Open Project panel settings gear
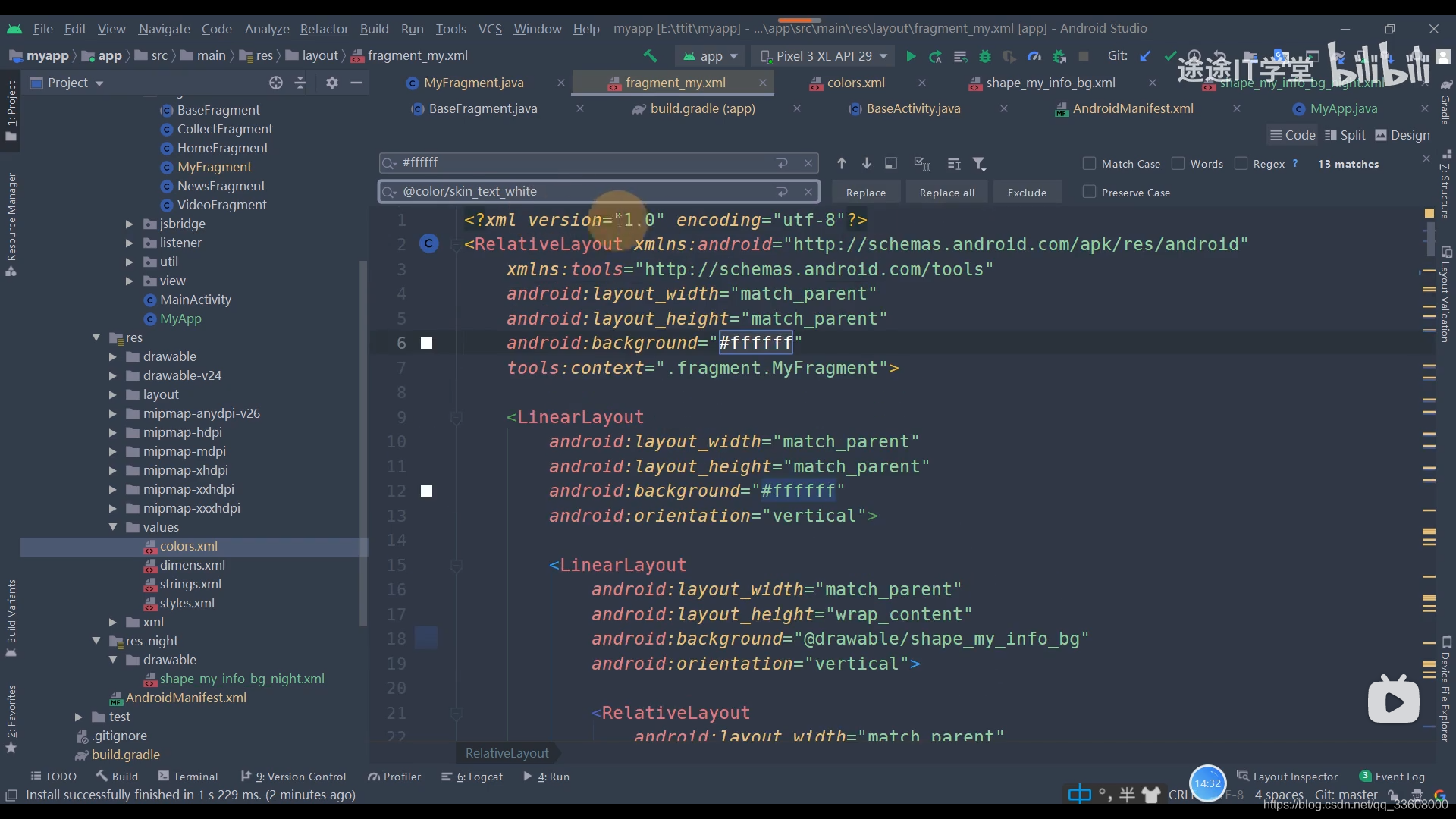The height and width of the screenshot is (819, 1456). coord(332,83)
